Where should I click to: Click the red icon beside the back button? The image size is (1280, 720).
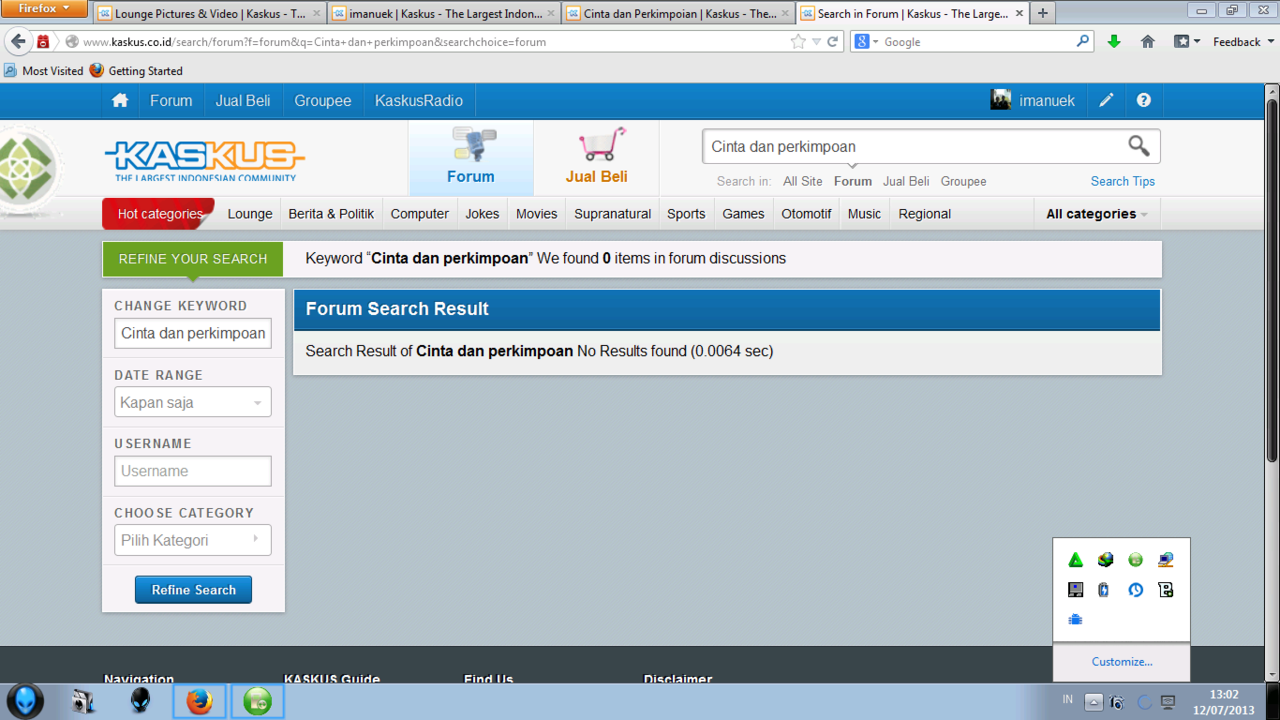43,42
